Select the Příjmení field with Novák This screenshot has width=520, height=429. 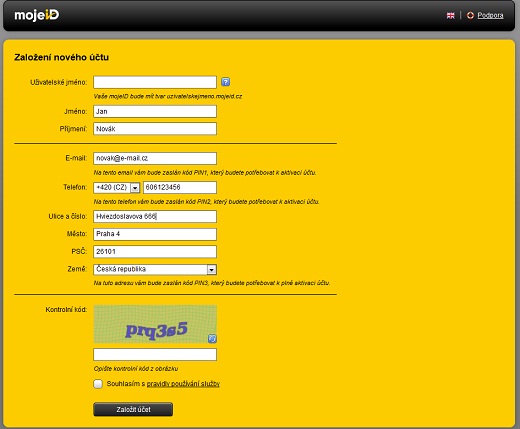pos(155,129)
